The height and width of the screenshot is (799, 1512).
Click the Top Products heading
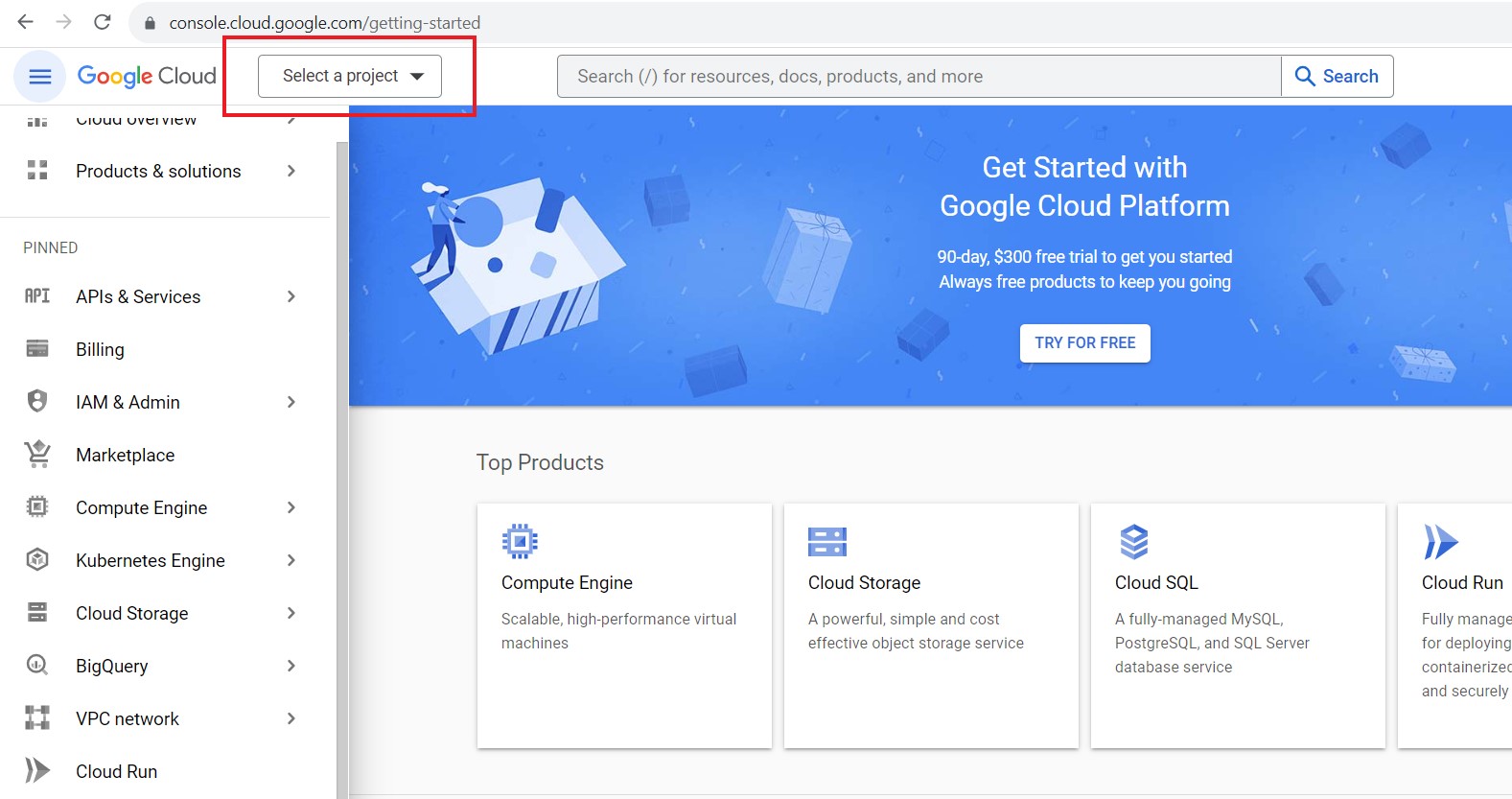(540, 462)
